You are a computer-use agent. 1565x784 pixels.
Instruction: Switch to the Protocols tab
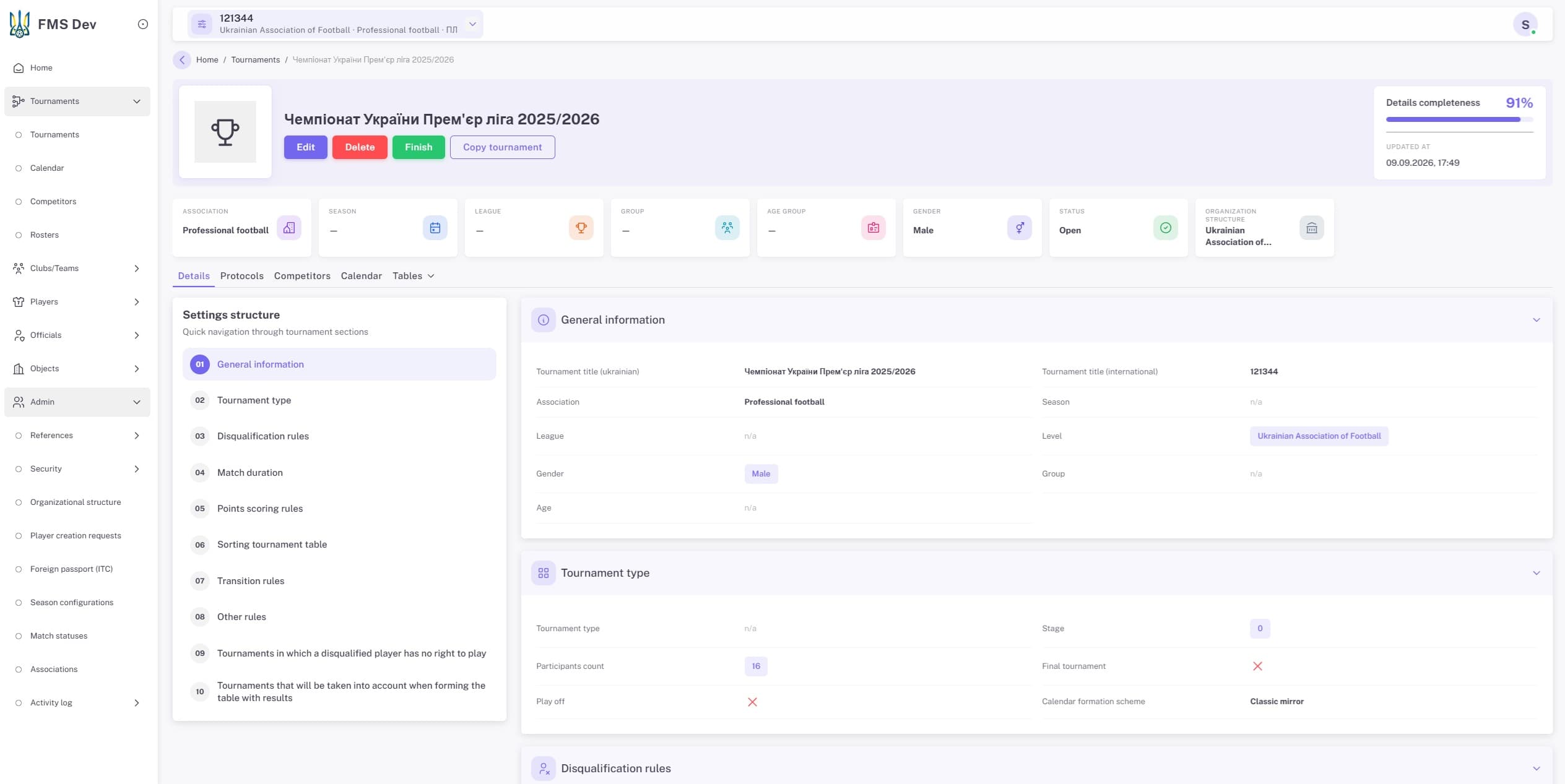click(x=241, y=276)
